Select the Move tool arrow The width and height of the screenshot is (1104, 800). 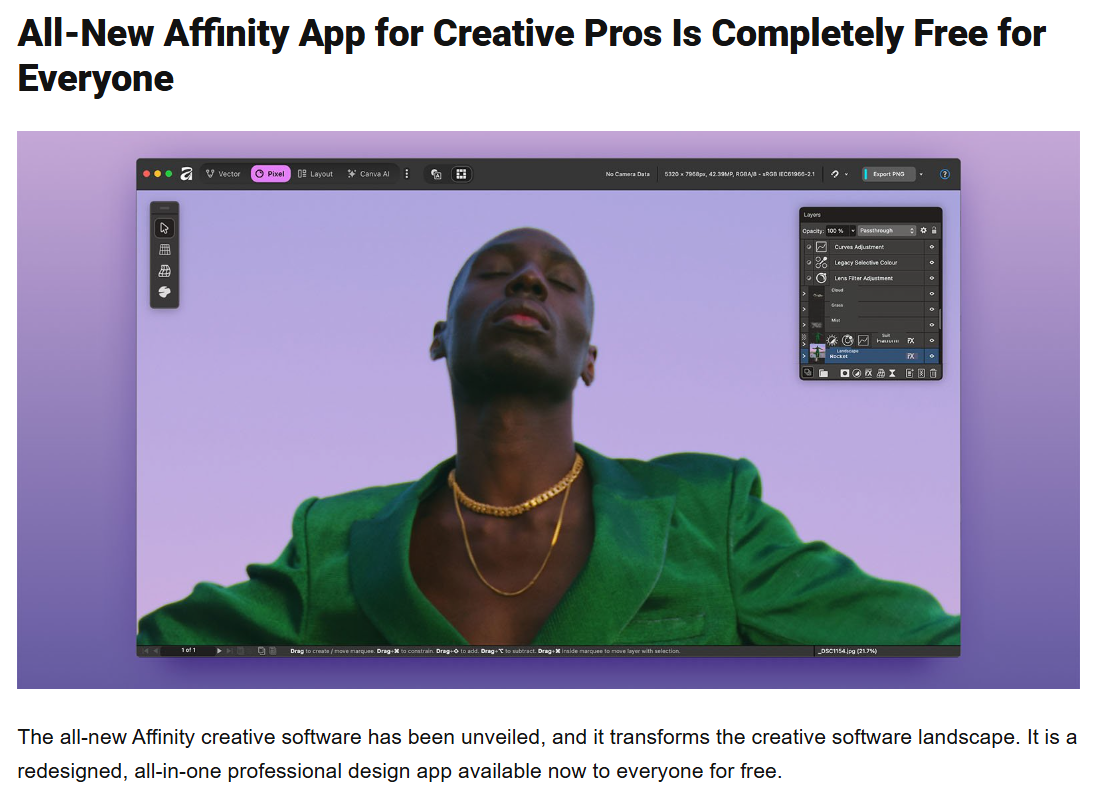coord(165,228)
